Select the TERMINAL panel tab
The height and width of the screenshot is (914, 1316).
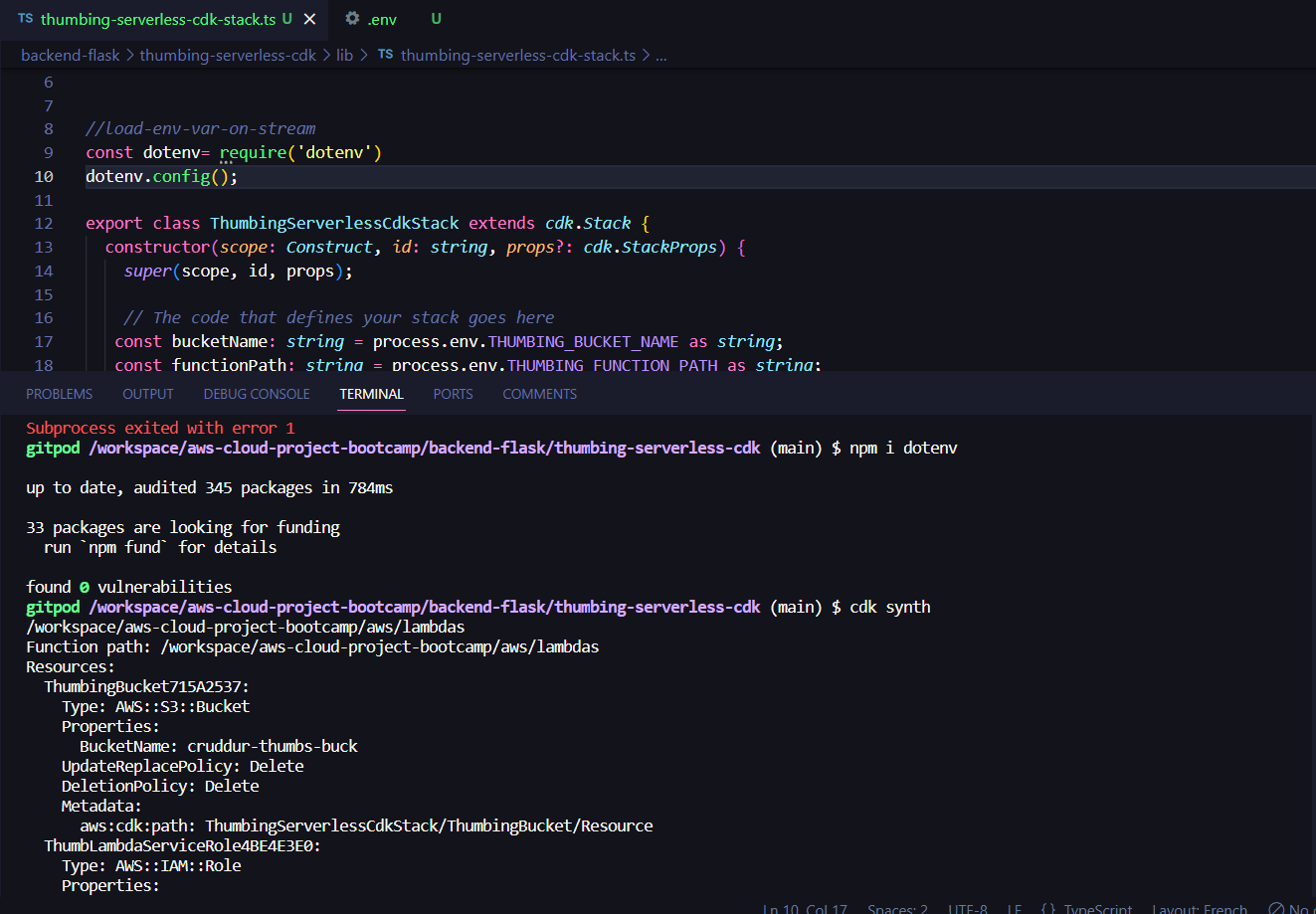click(x=371, y=394)
